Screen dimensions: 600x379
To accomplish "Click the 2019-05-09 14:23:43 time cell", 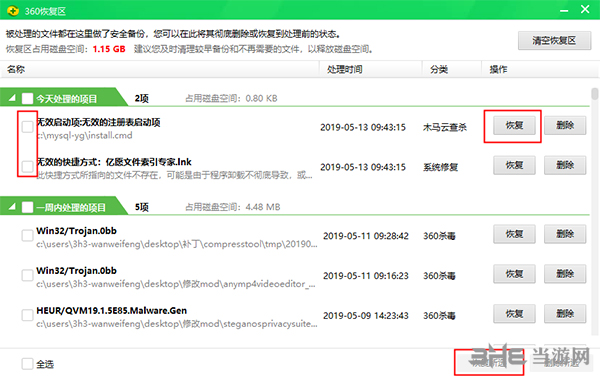I will click(x=365, y=315).
